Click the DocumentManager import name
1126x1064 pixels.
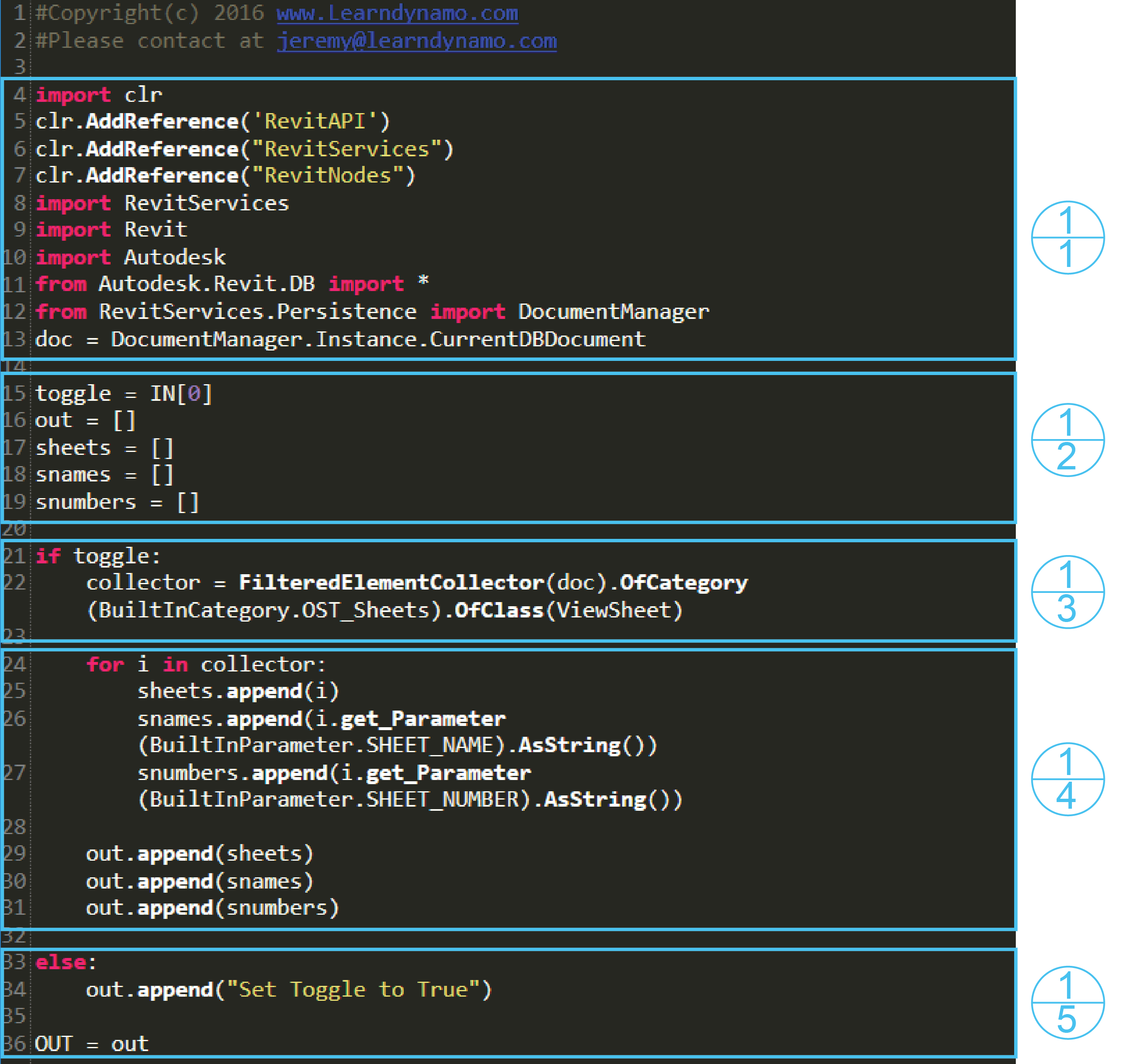point(613,311)
